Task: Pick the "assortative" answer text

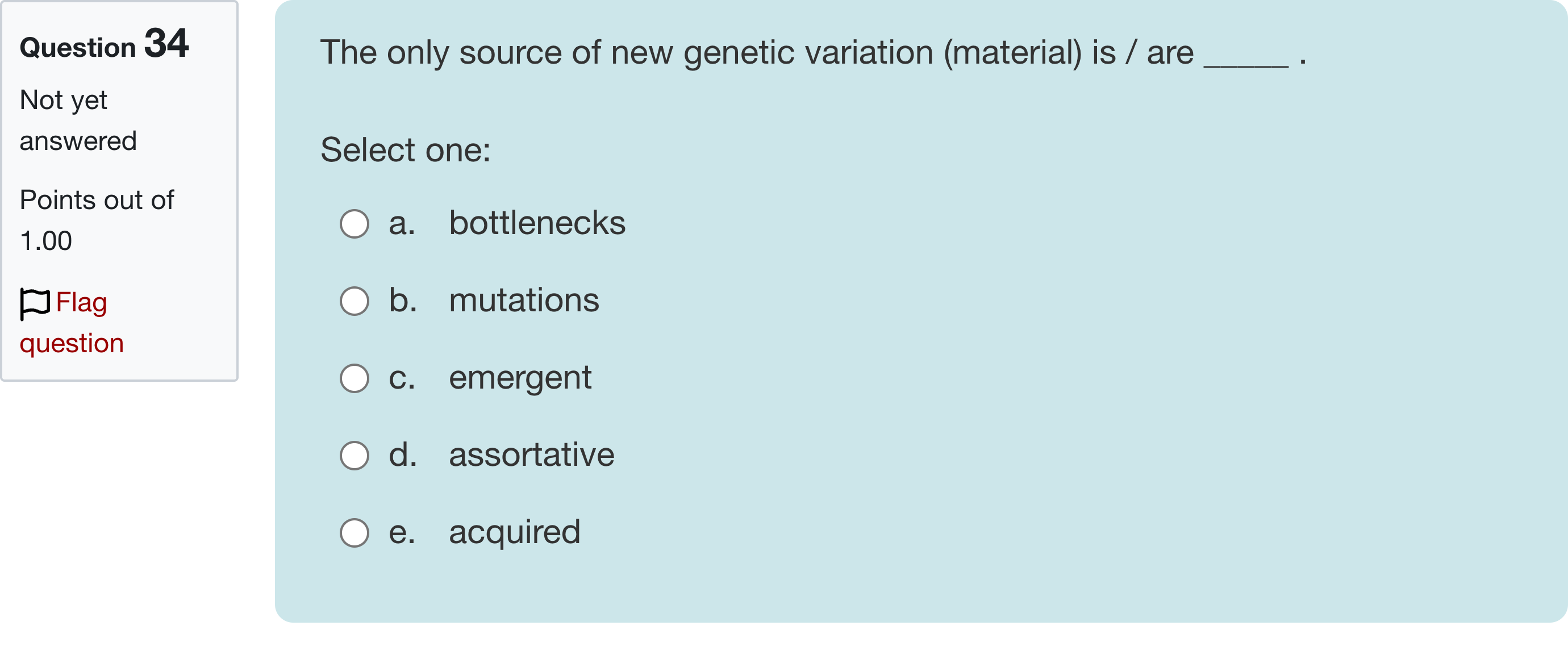Action: [x=531, y=455]
